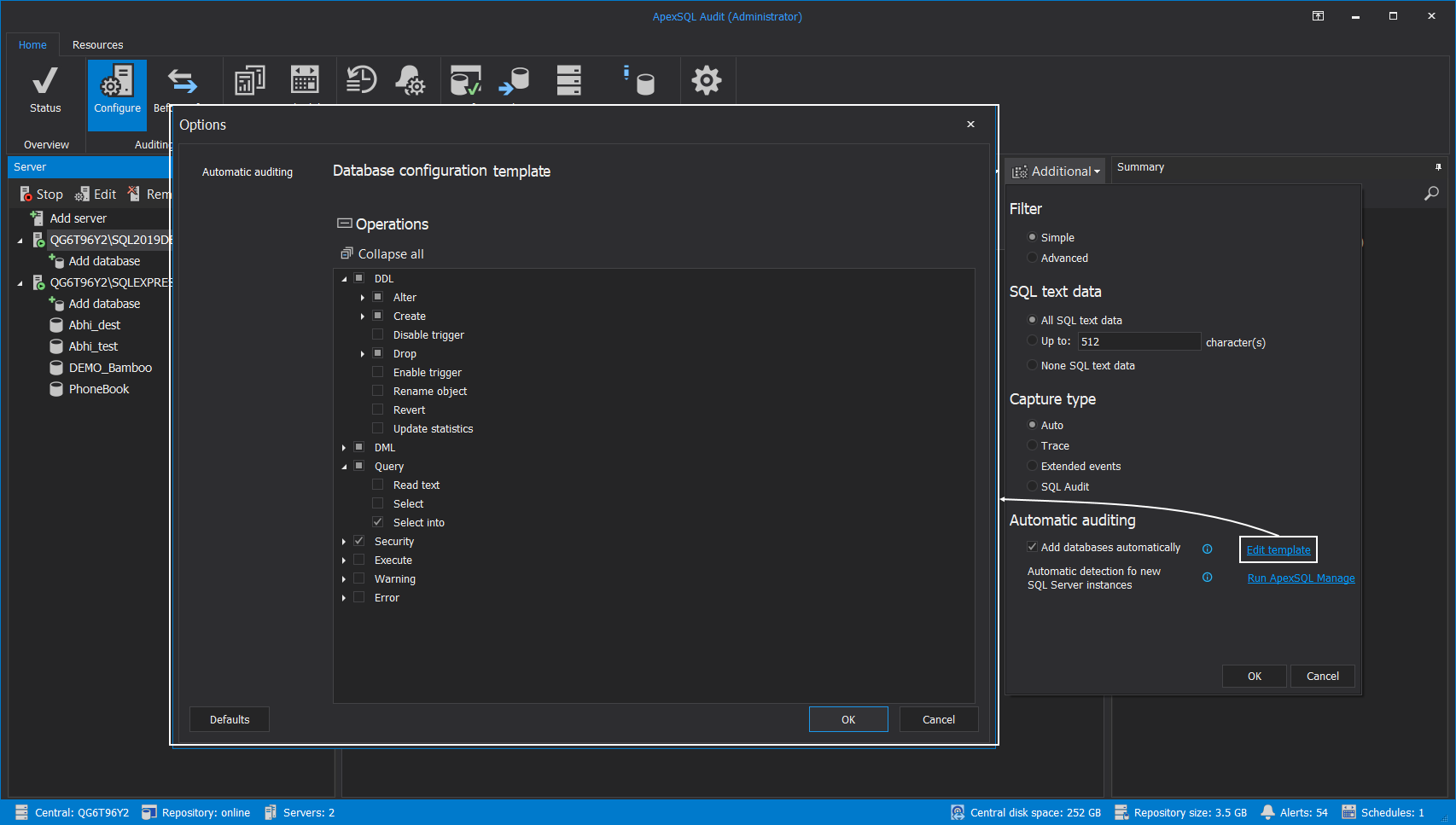Open the Before-after auditing icon
This screenshot has height=825, width=1456.
coord(182,82)
